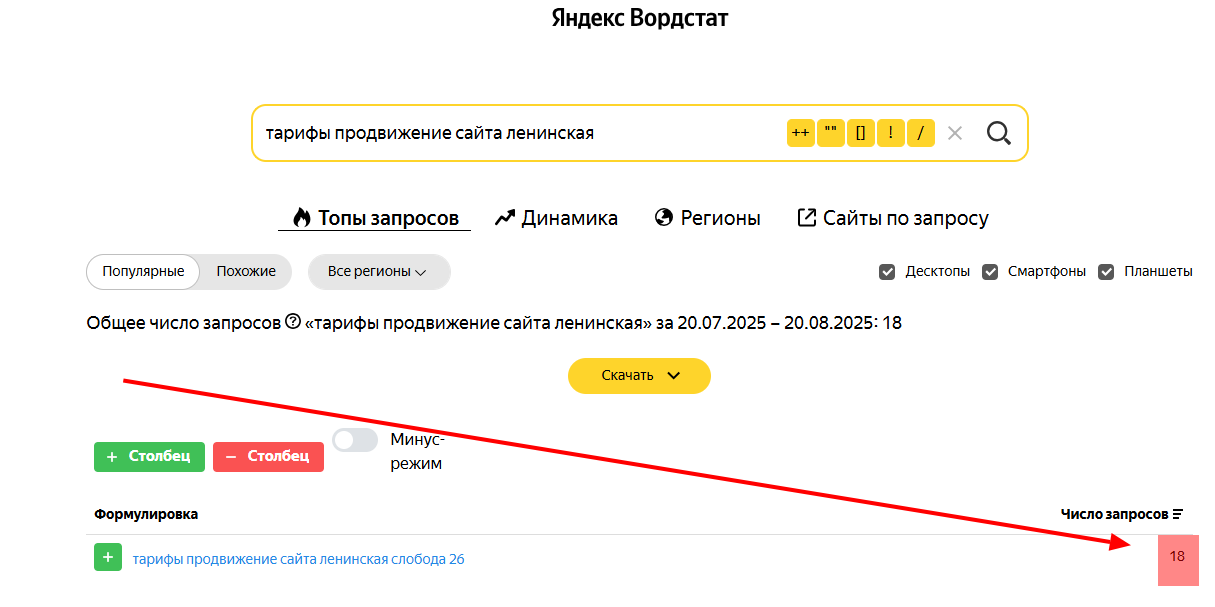
Task: Click the Формулировка column header
Action: coord(146,514)
